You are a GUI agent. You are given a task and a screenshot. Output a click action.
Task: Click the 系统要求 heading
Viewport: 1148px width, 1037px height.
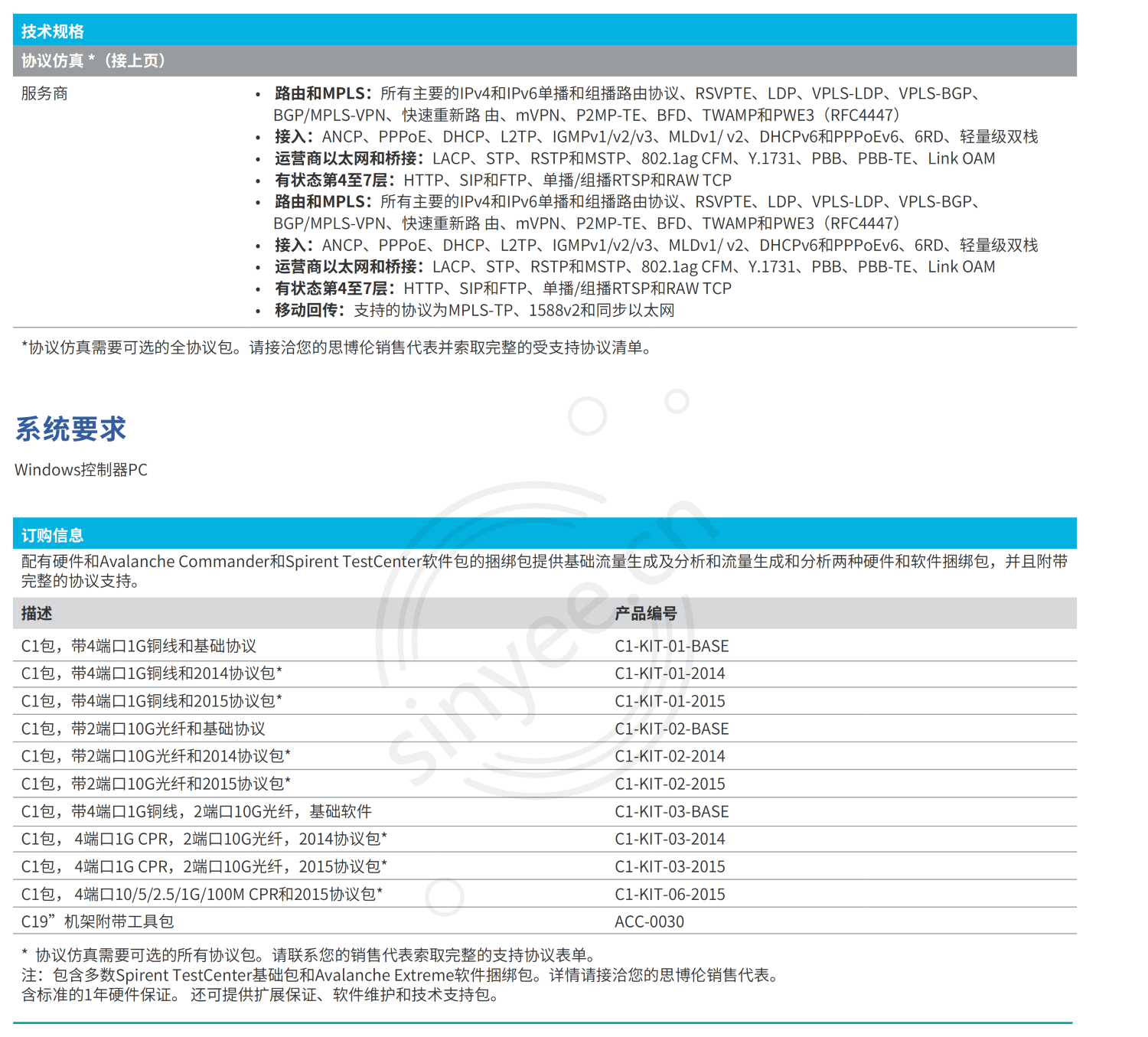tap(70, 429)
